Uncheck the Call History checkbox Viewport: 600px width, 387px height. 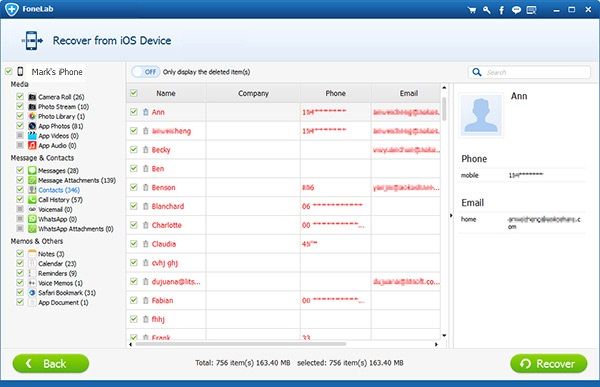(x=20, y=199)
